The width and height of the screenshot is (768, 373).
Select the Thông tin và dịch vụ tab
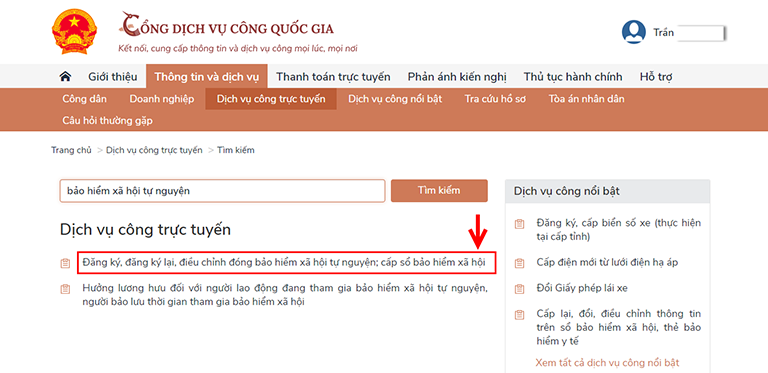(206, 76)
